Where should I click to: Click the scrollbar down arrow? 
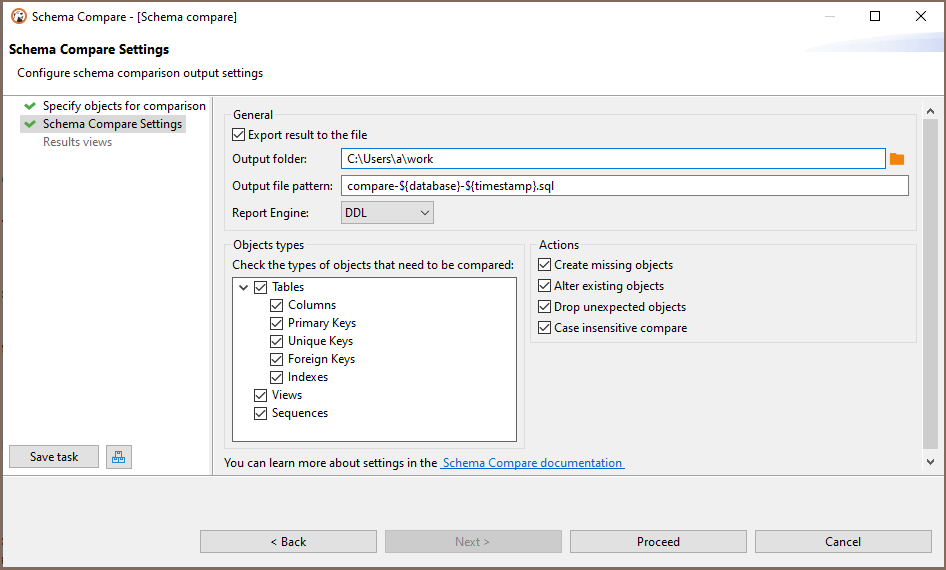930,461
